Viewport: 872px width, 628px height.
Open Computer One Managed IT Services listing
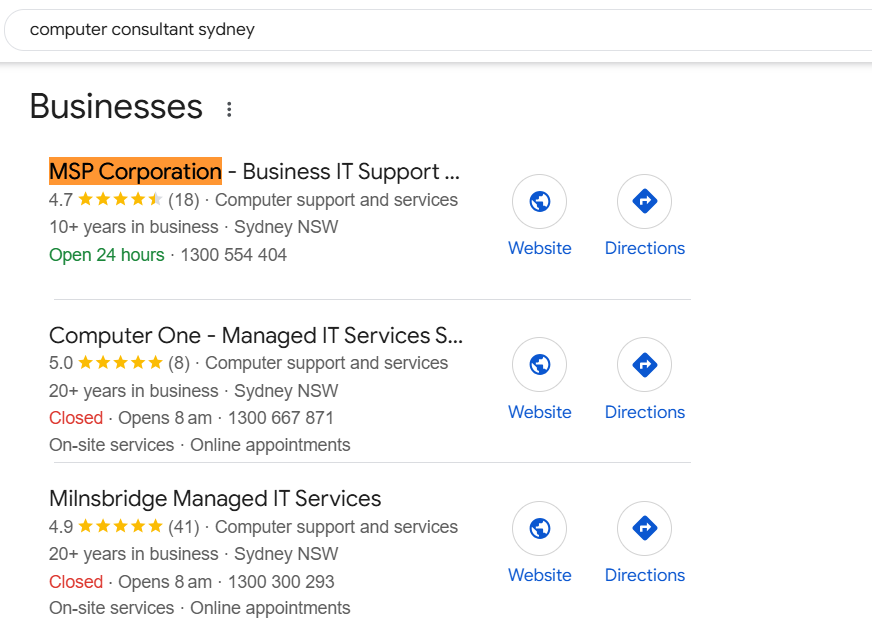[x=255, y=335]
